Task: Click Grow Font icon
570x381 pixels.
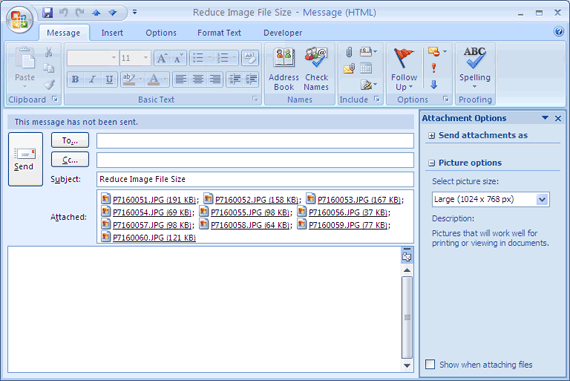Action: click(x=162, y=58)
